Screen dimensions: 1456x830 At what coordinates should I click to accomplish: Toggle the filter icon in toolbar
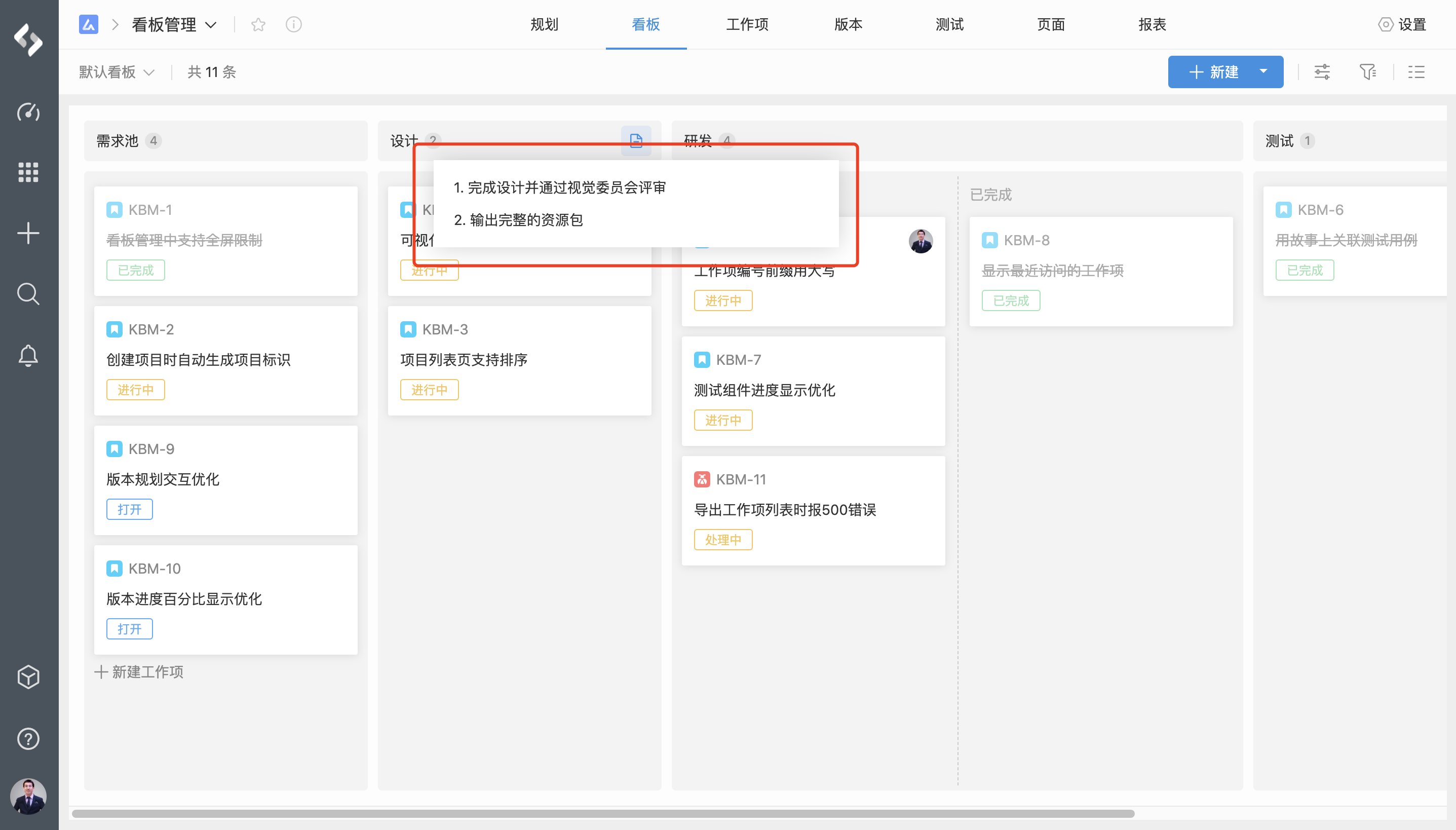coord(1367,72)
